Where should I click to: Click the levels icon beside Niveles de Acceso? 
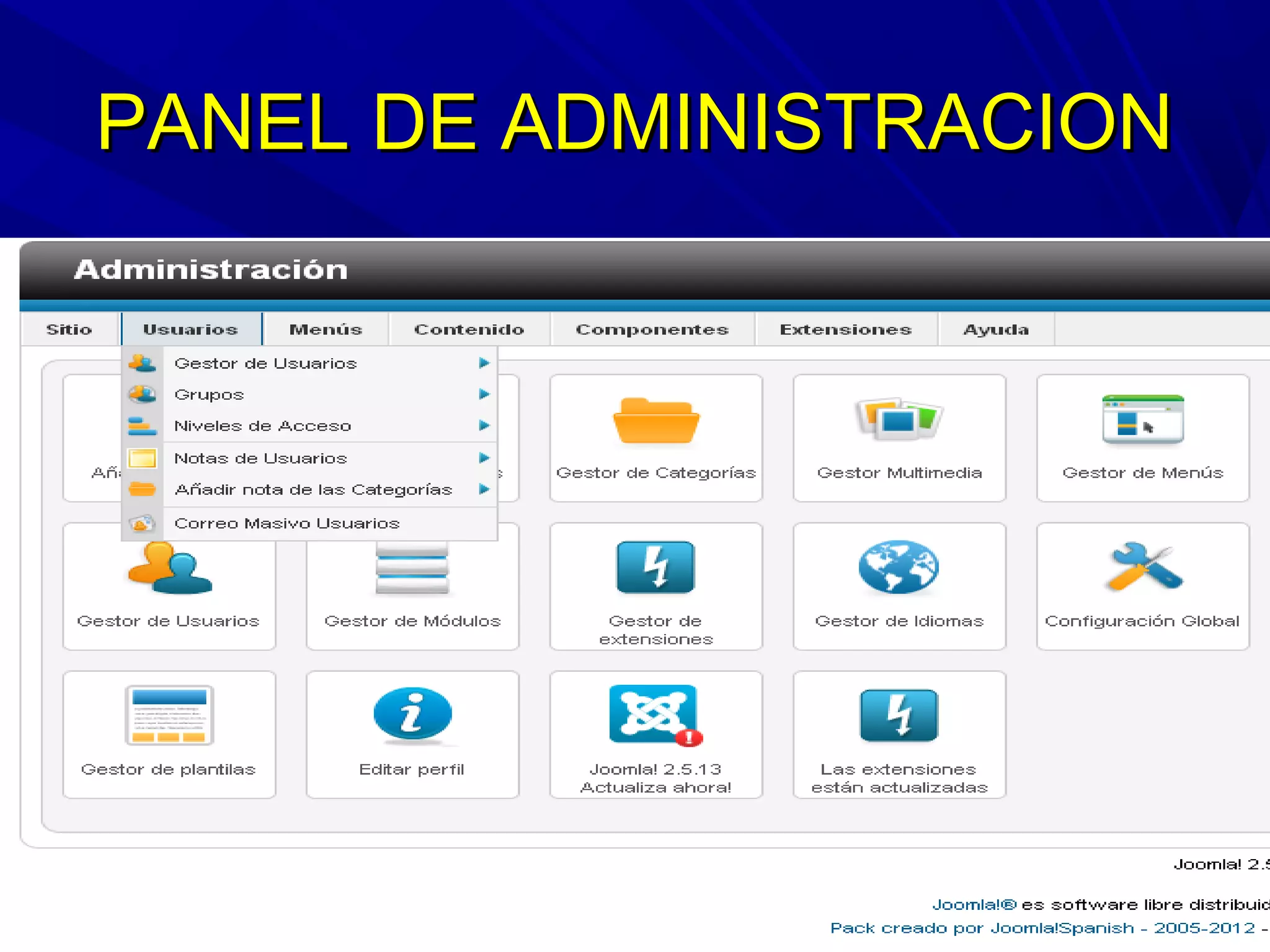[x=142, y=426]
